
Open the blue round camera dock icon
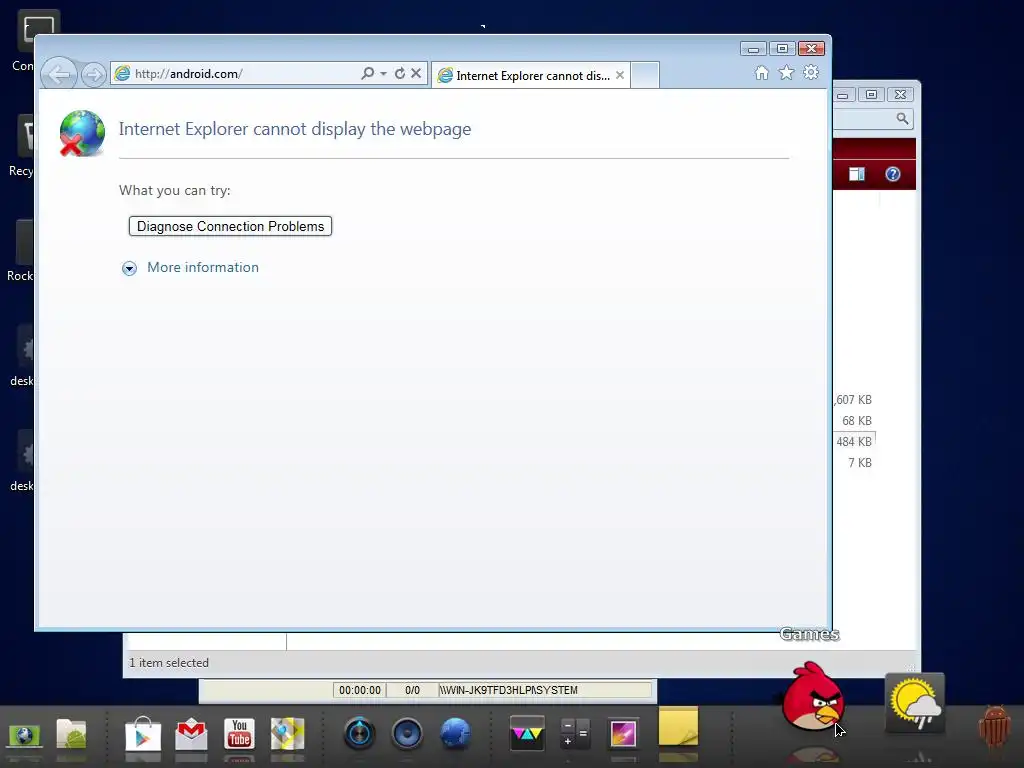(359, 733)
